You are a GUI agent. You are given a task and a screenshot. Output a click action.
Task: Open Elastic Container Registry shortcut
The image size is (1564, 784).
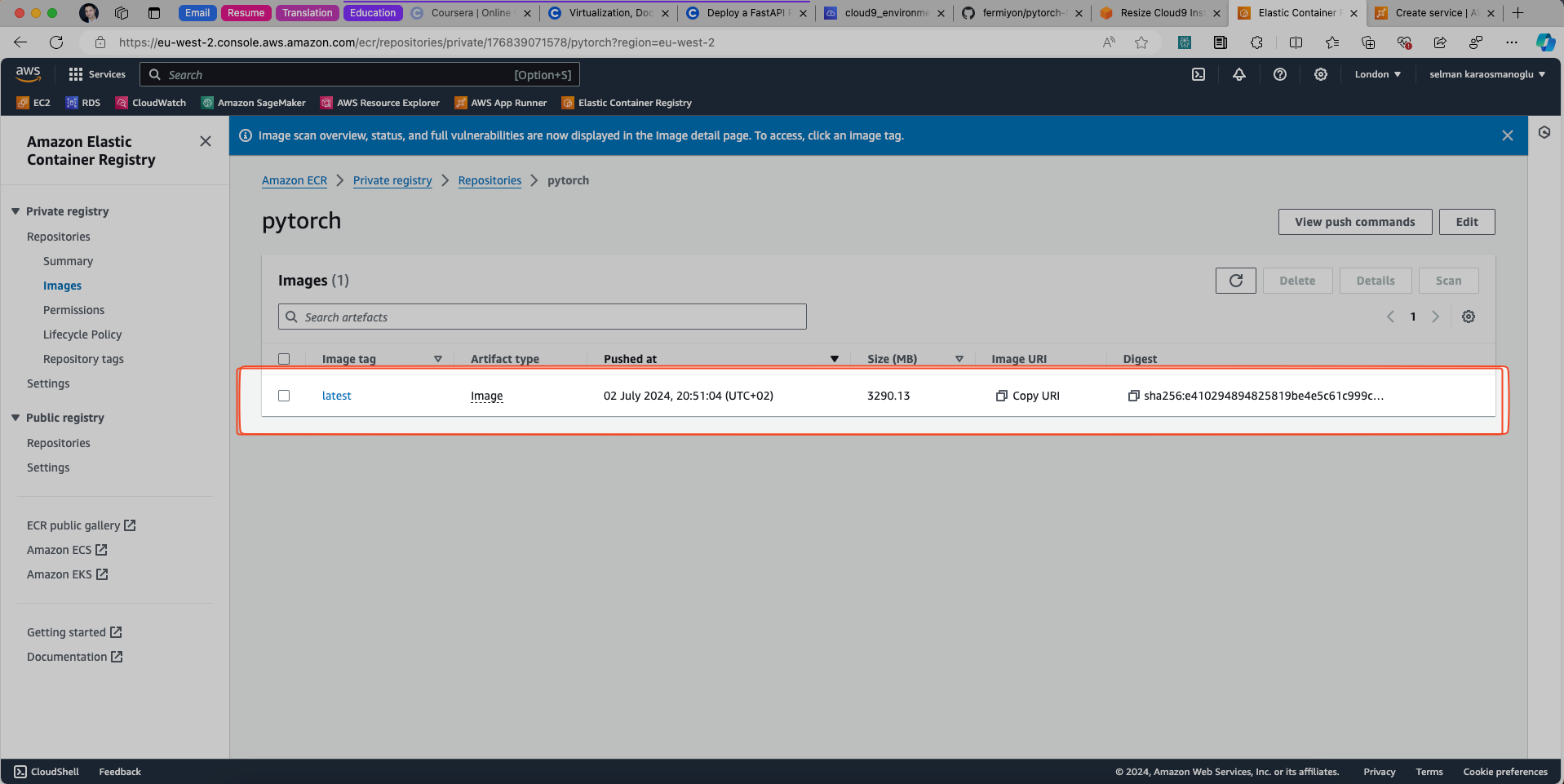pyautogui.click(x=627, y=103)
